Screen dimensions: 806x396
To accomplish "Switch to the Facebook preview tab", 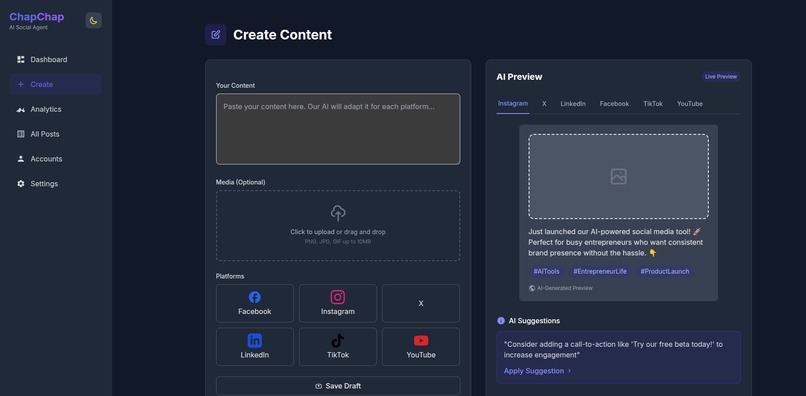I will (614, 103).
